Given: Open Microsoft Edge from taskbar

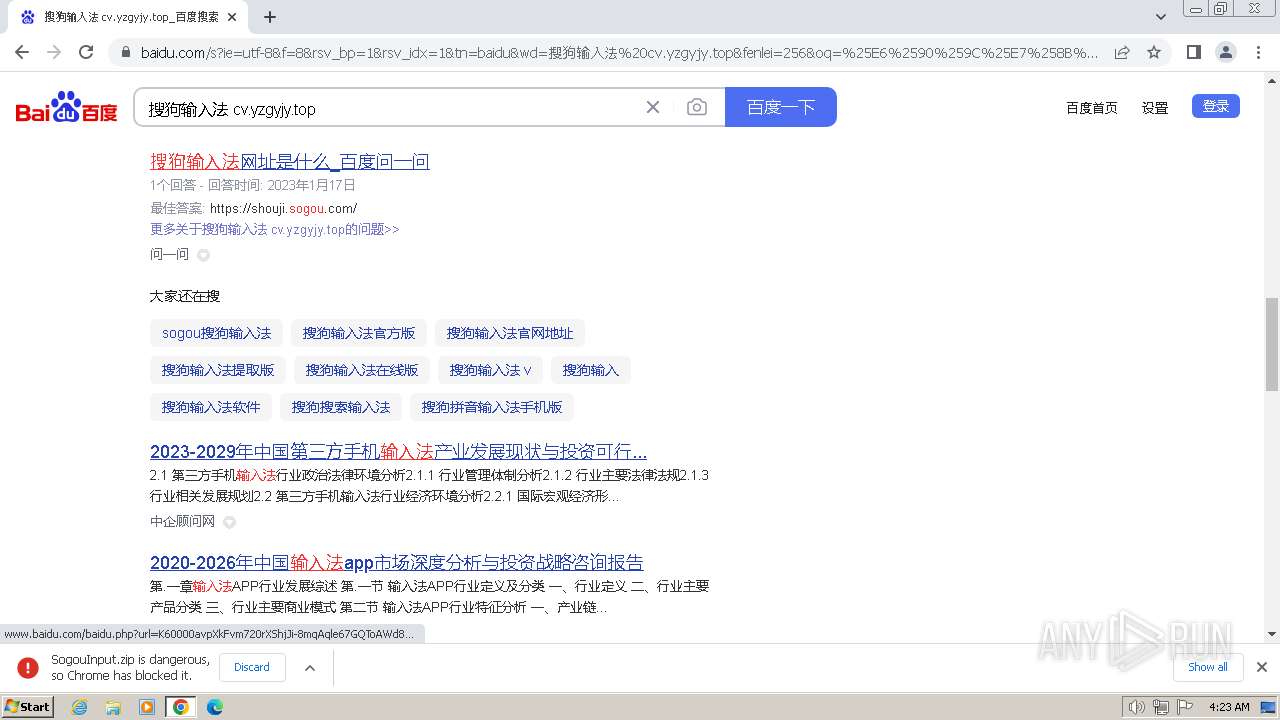Looking at the screenshot, I should pos(214,707).
